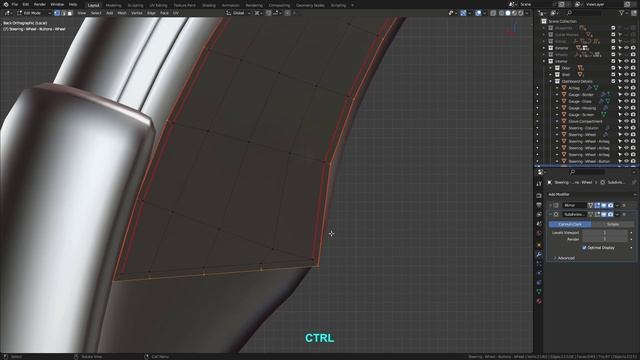Switch to solid viewport shading
640x360 pixels.
(508, 13)
